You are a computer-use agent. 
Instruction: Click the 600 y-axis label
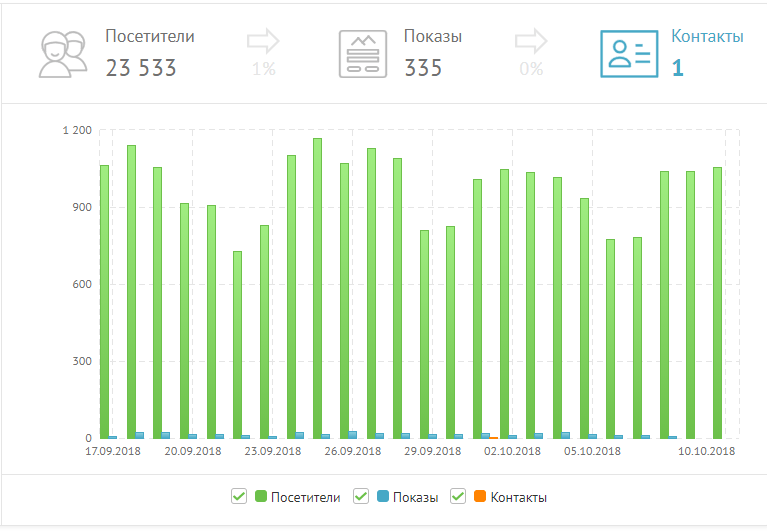coord(82,284)
